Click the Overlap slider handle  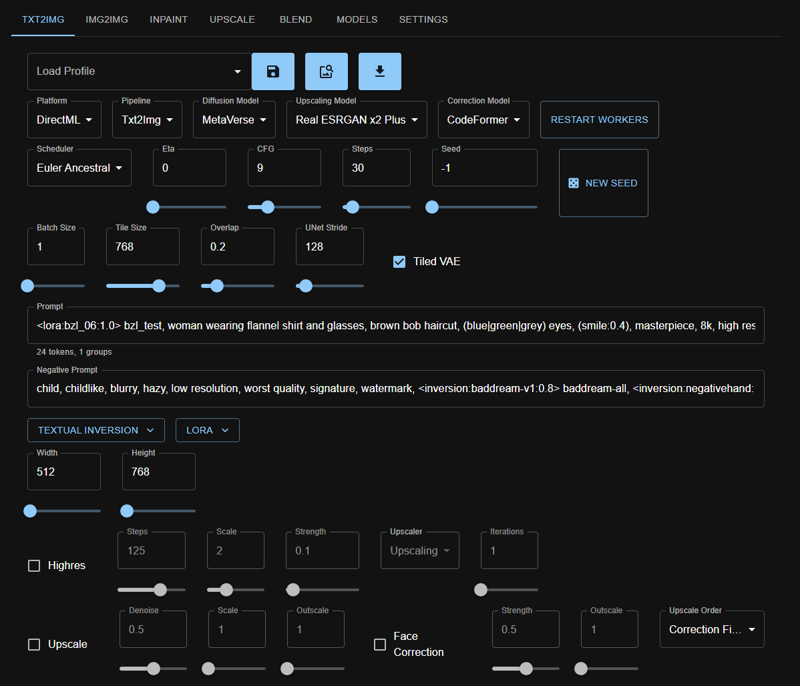coord(217,286)
